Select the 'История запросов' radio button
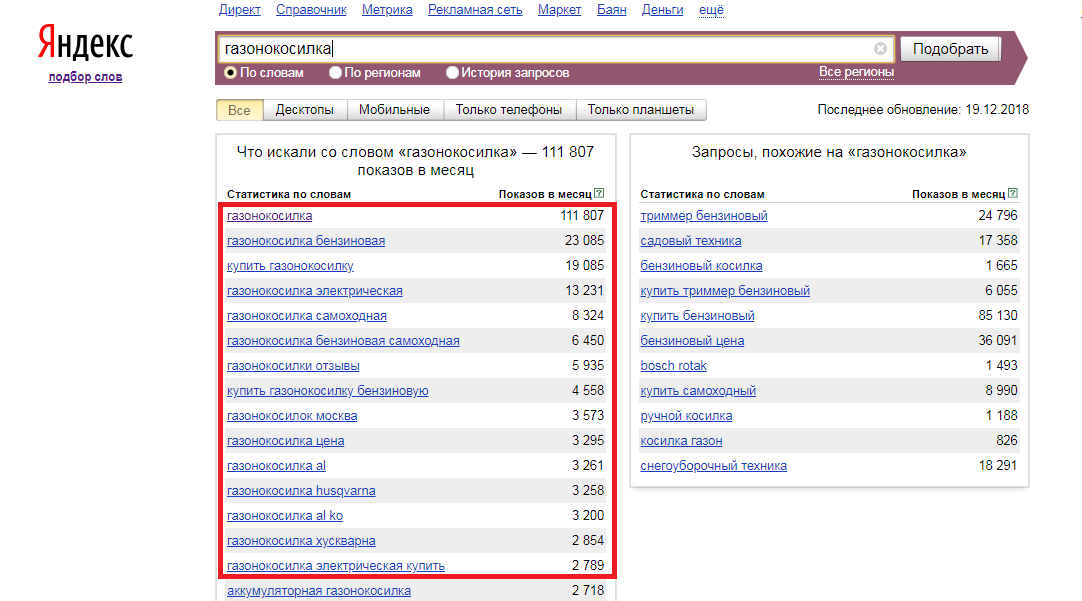The image size is (1082, 601). 453,73
